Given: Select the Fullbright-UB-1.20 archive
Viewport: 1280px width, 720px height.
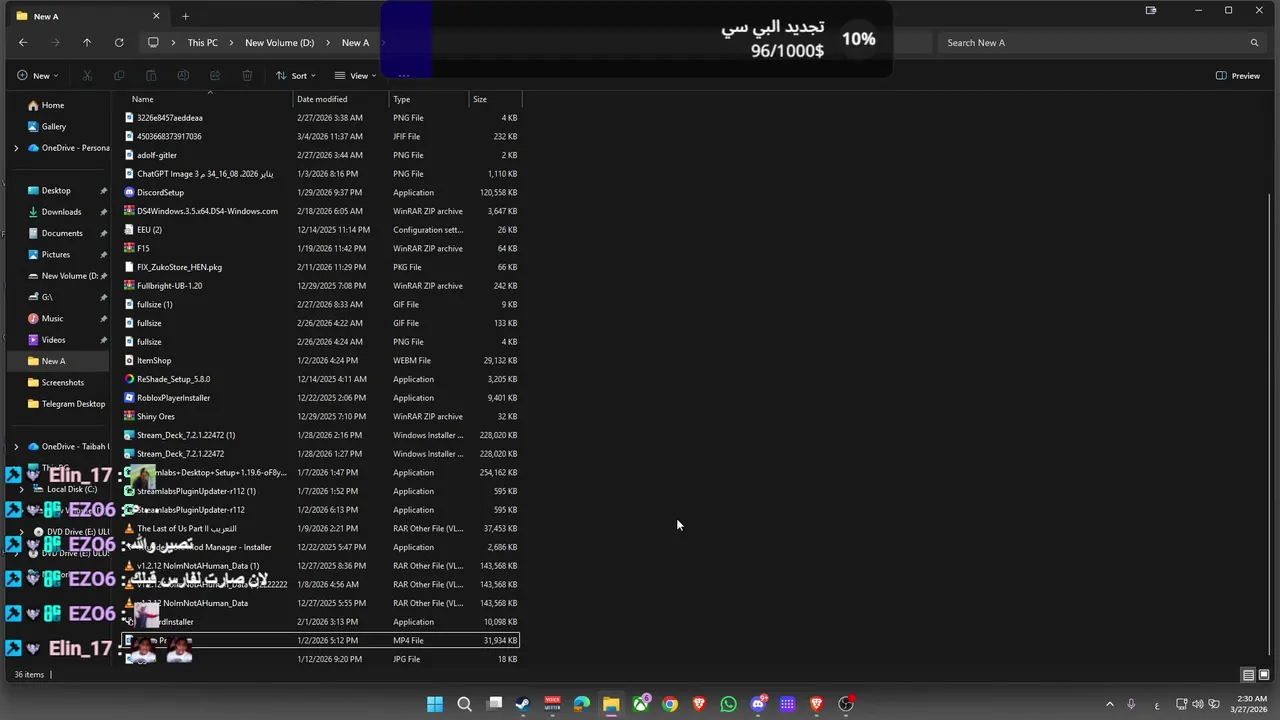Looking at the screenshot, I should pos(320,286).
